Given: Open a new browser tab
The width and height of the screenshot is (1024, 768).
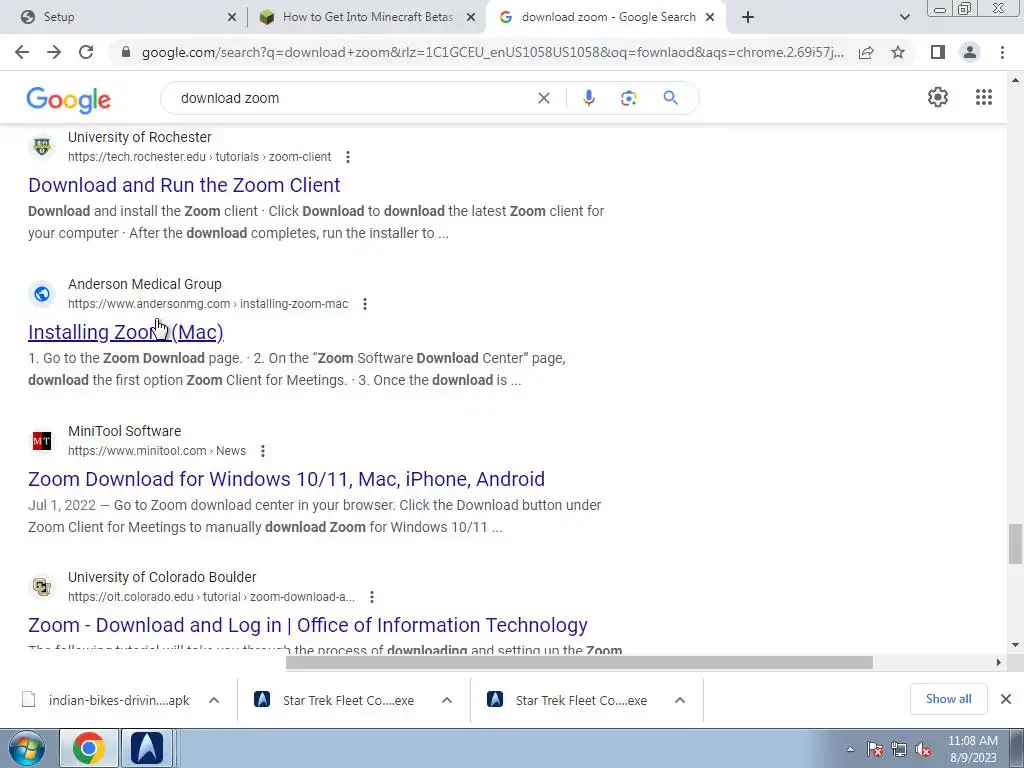Looking at the screenshot, I should [748, 17].
